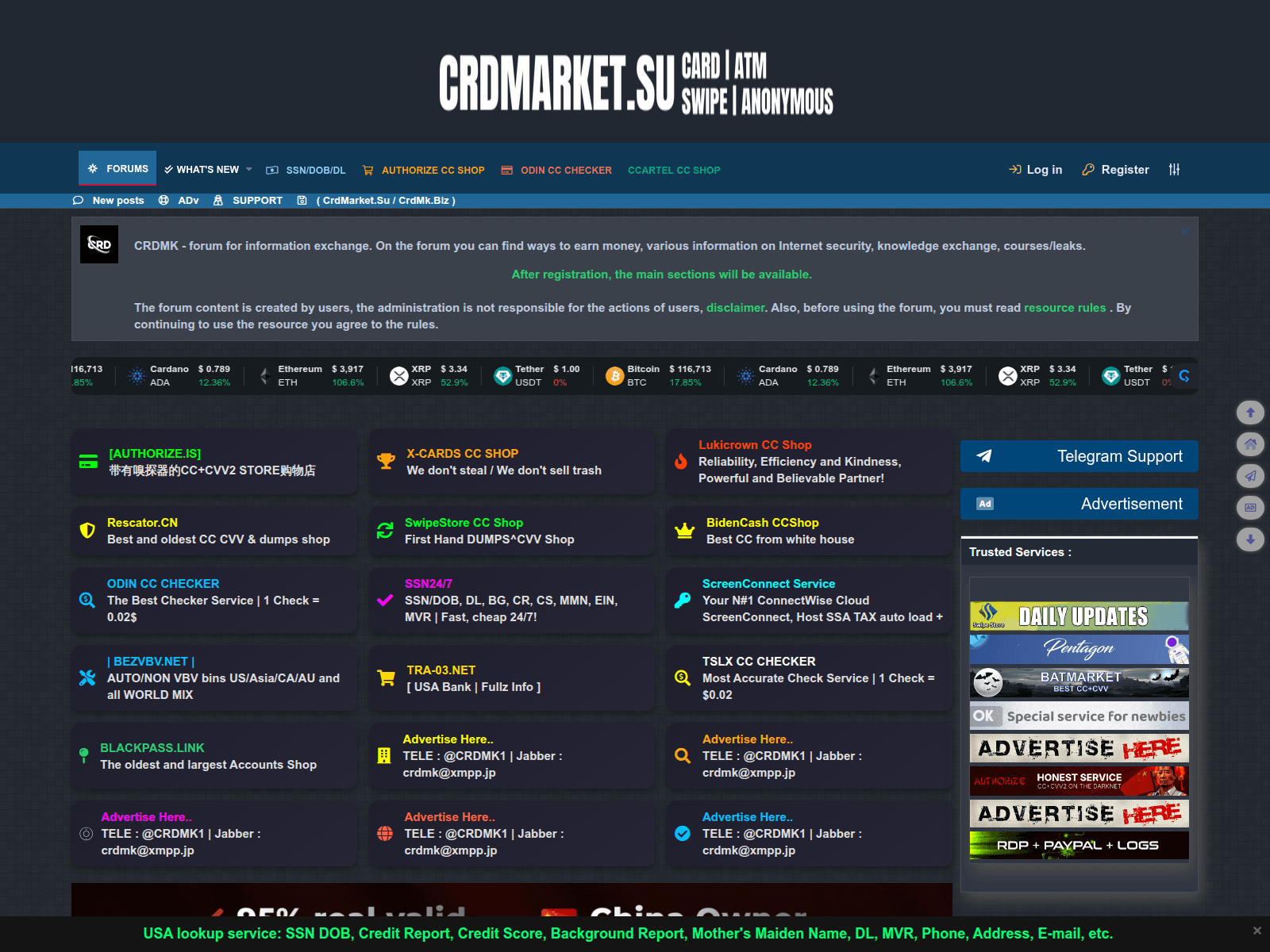Open the X-CARDS CC SHOP title link
Image resolution: width=1270 pixels, height=952 pixels.
(x=463, y=454)
